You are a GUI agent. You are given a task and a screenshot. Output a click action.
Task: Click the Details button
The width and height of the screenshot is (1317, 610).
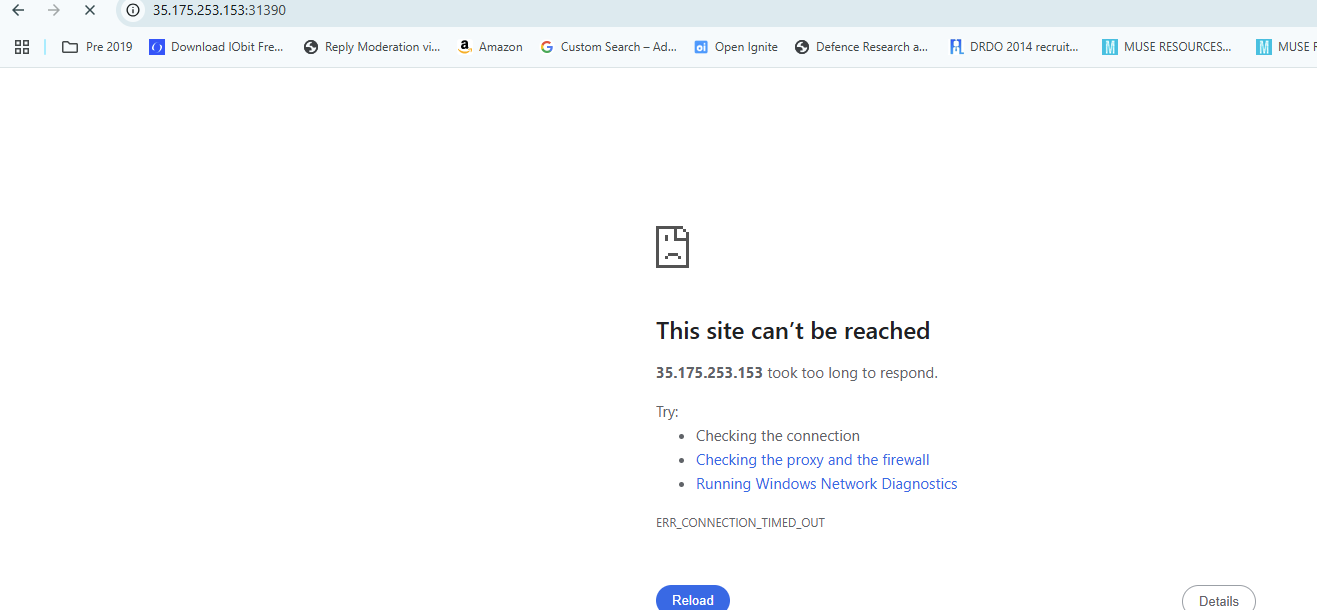click(x=1219, y=598)
